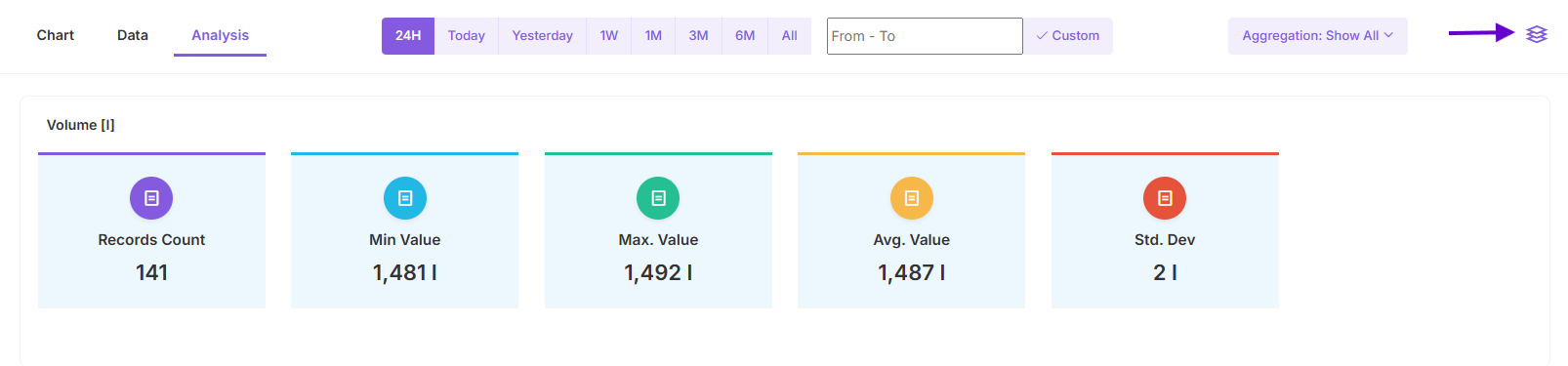Choose the 1W range button
The height and width of the screenshot is (366, 1568).
pyautogui.click(x=609, y=36)
